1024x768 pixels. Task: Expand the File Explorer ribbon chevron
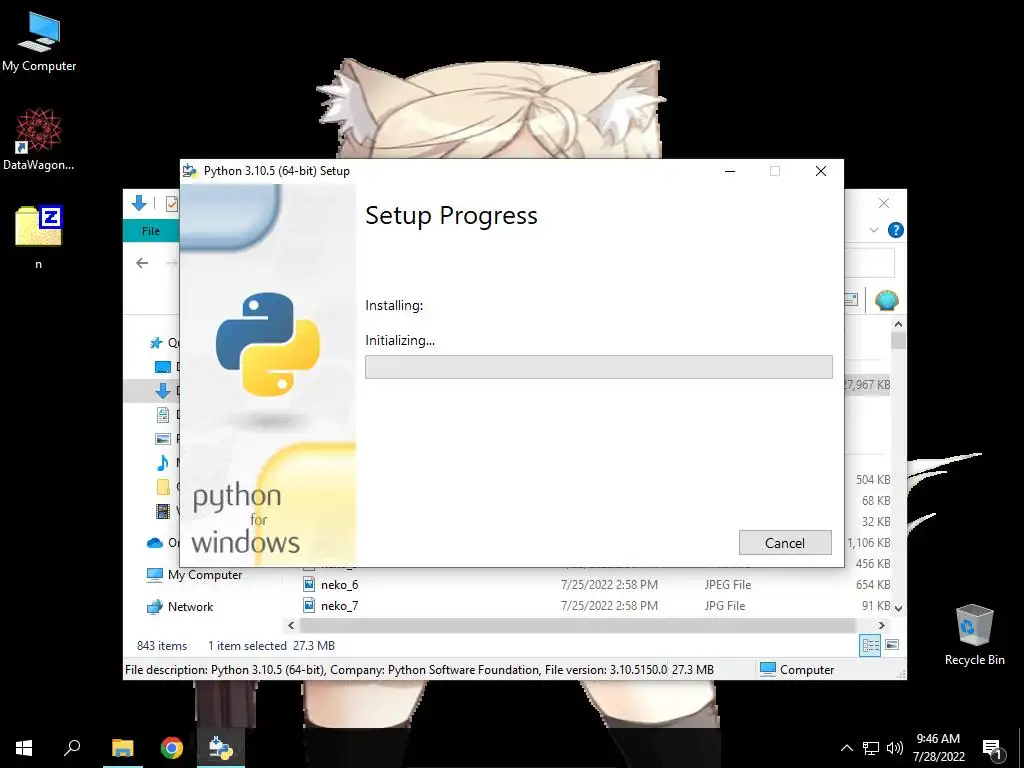tap(874, 230)
